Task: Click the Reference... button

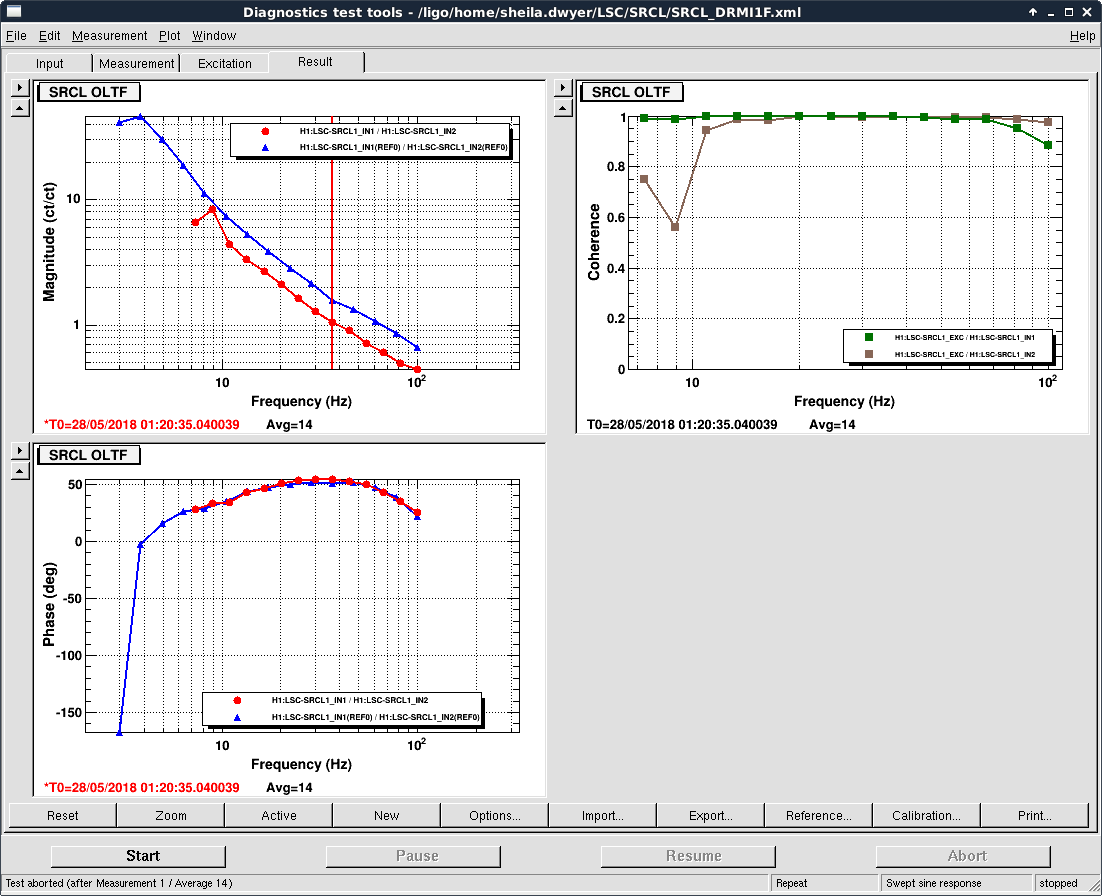Action: [818, 816]
